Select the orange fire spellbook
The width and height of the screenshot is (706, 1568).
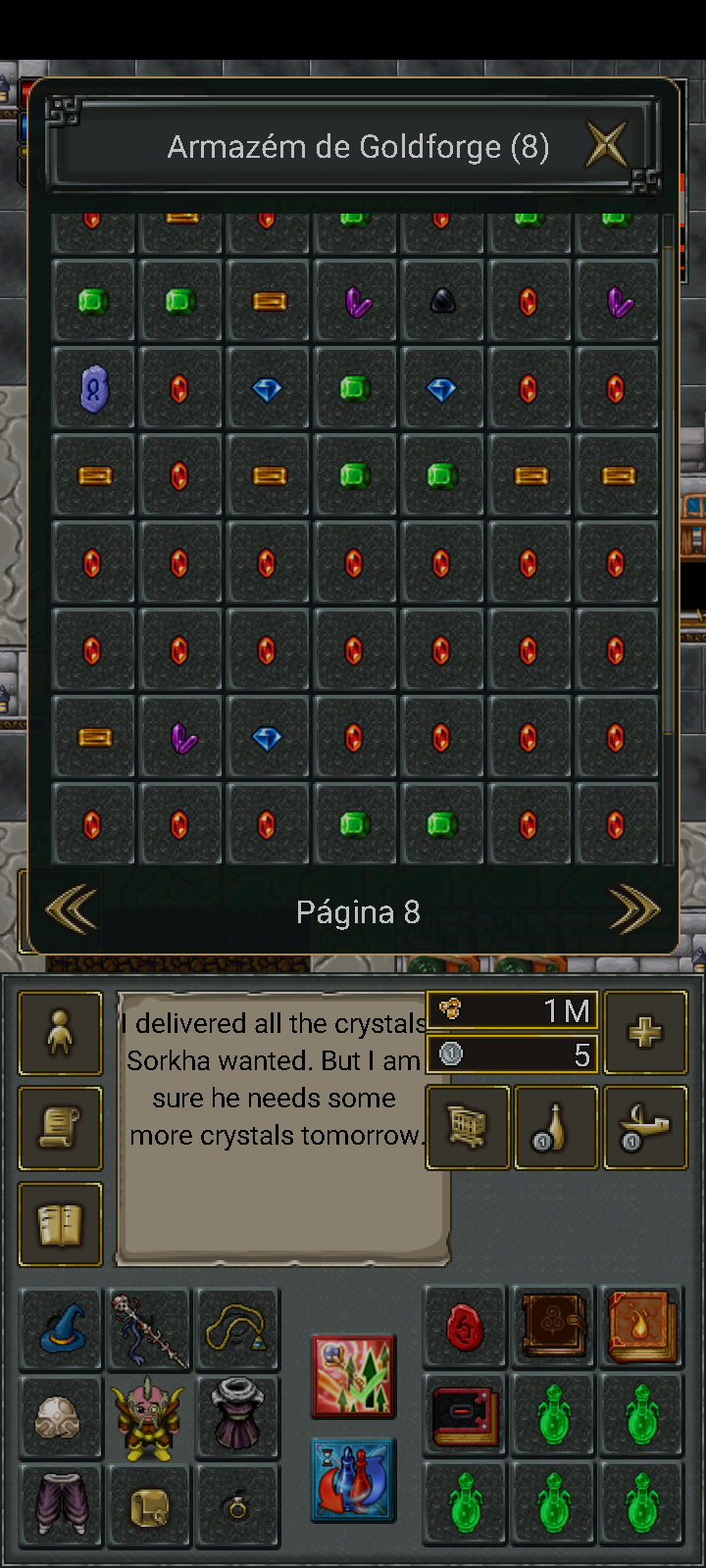click(641, 1327)
